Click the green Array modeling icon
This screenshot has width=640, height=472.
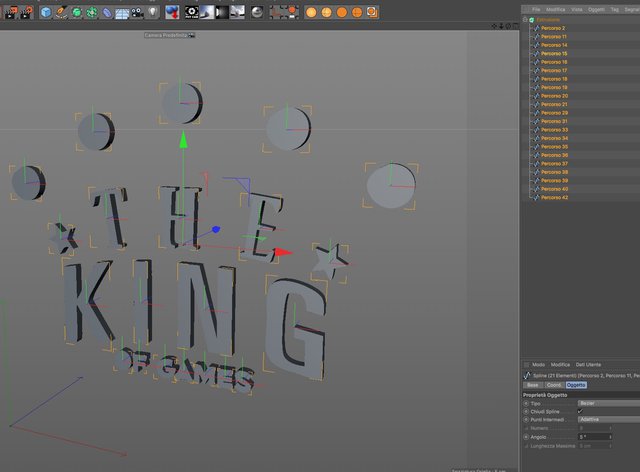click(92, 12)
